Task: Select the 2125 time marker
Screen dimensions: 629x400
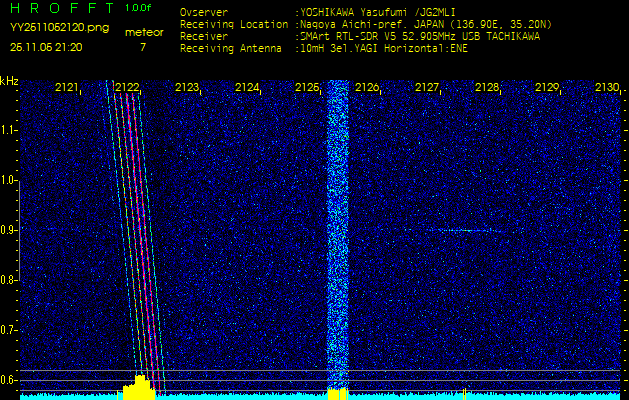Action: coord(307,89)
